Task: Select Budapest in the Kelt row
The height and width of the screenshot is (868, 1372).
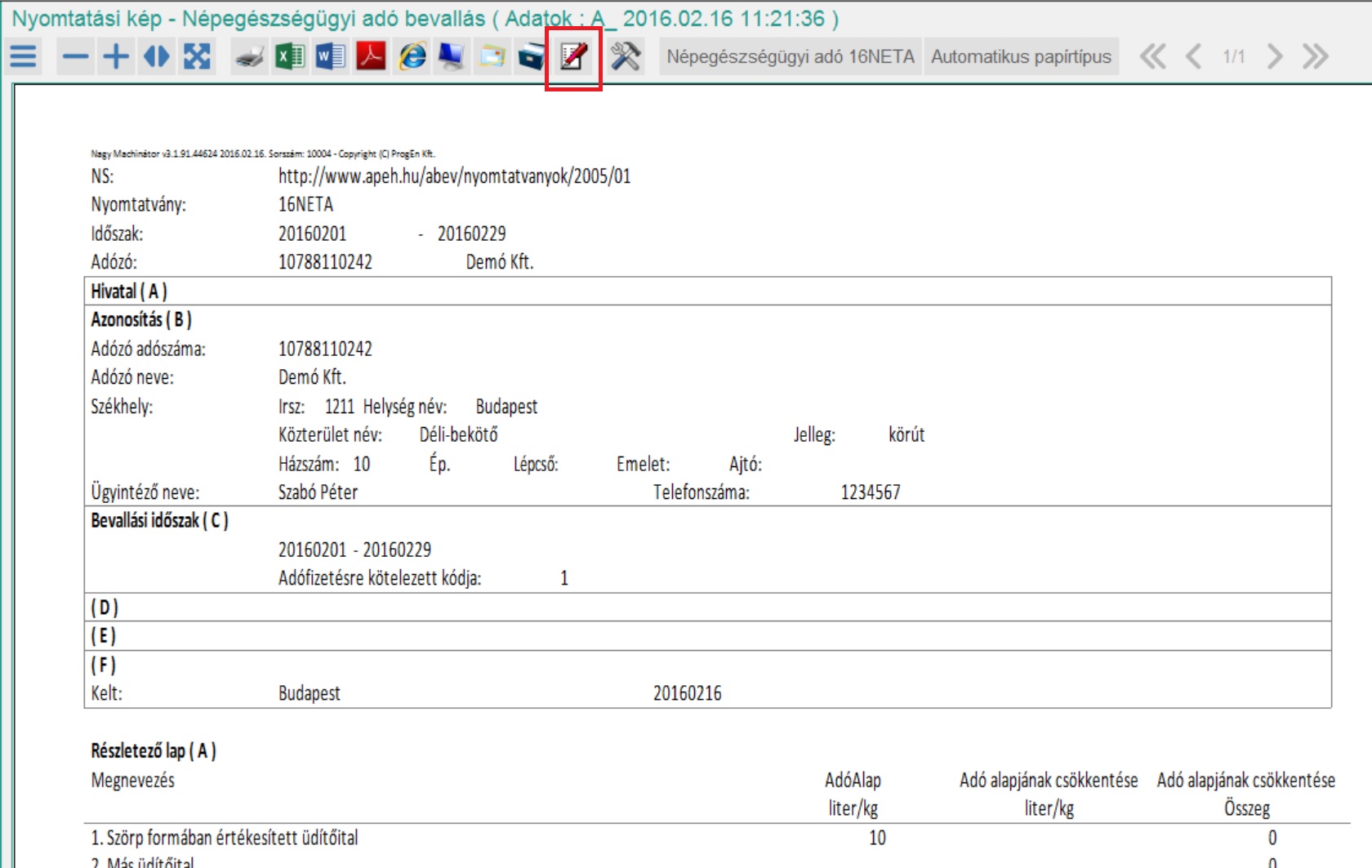Action: [310, 694]
